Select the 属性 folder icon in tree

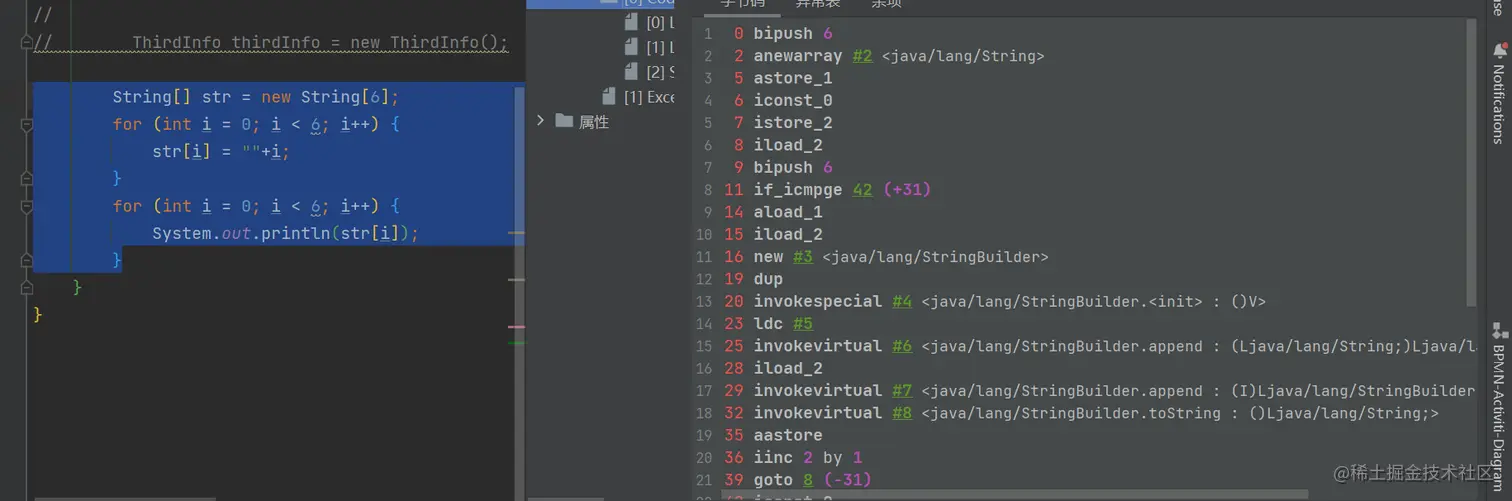coord(564,121)
